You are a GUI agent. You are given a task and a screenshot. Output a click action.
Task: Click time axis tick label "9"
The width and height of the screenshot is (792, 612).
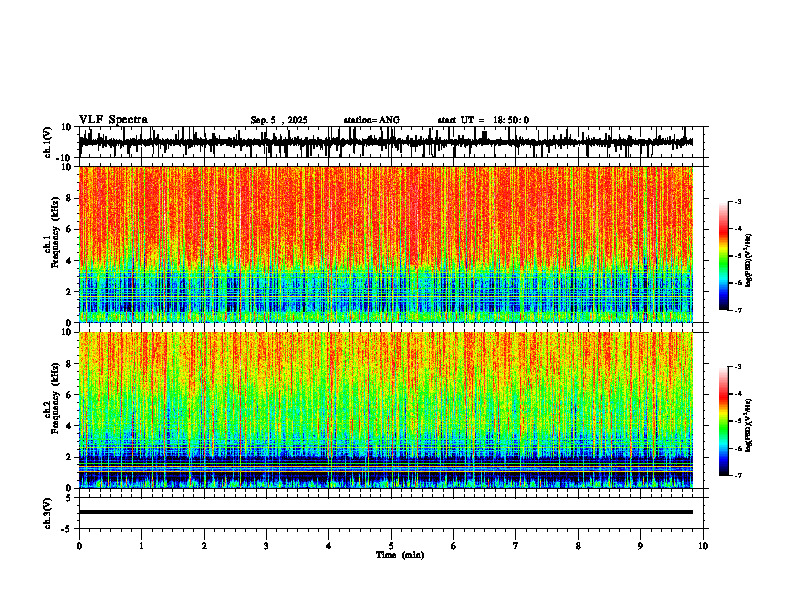pos(640,546)
